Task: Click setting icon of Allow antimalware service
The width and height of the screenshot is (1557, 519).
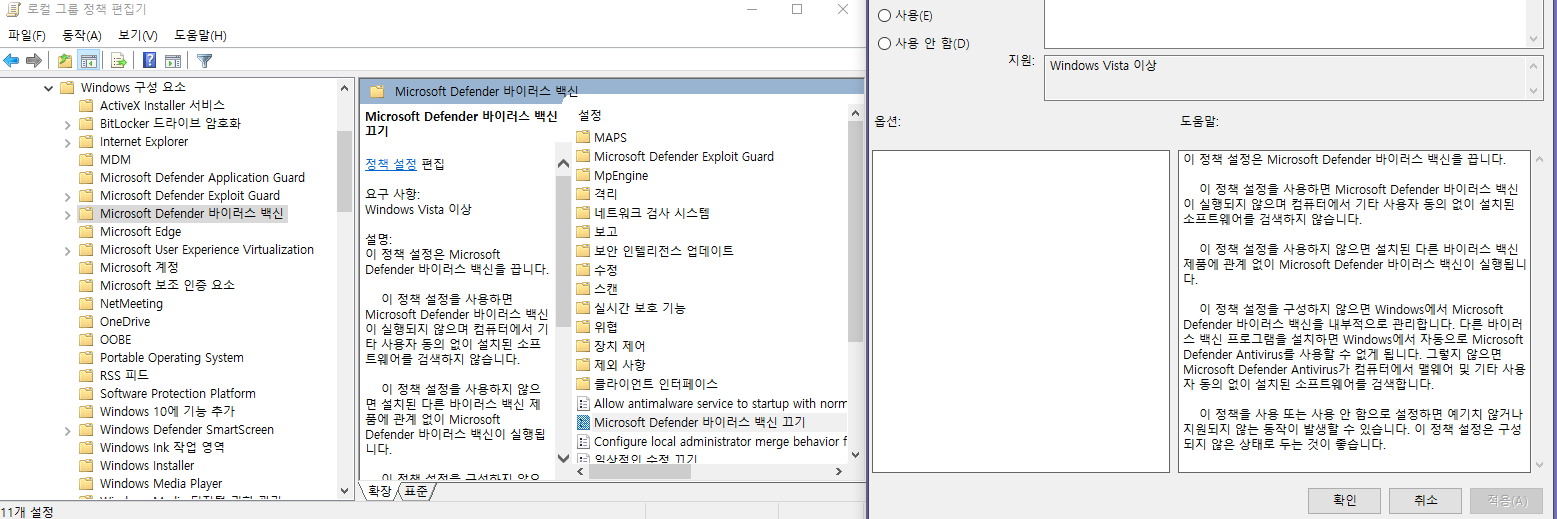Action: [584, 403]
